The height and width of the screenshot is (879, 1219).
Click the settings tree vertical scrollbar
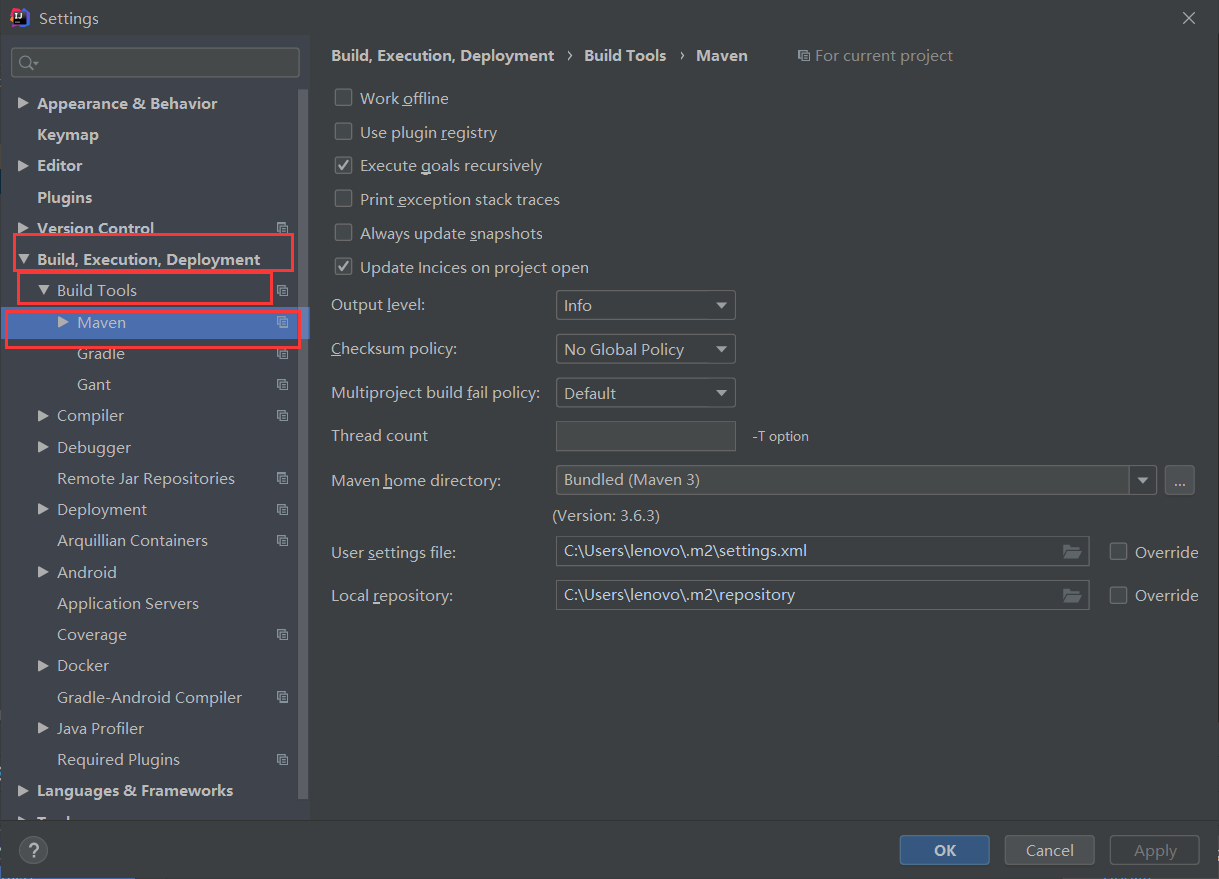tap(304, 445)
